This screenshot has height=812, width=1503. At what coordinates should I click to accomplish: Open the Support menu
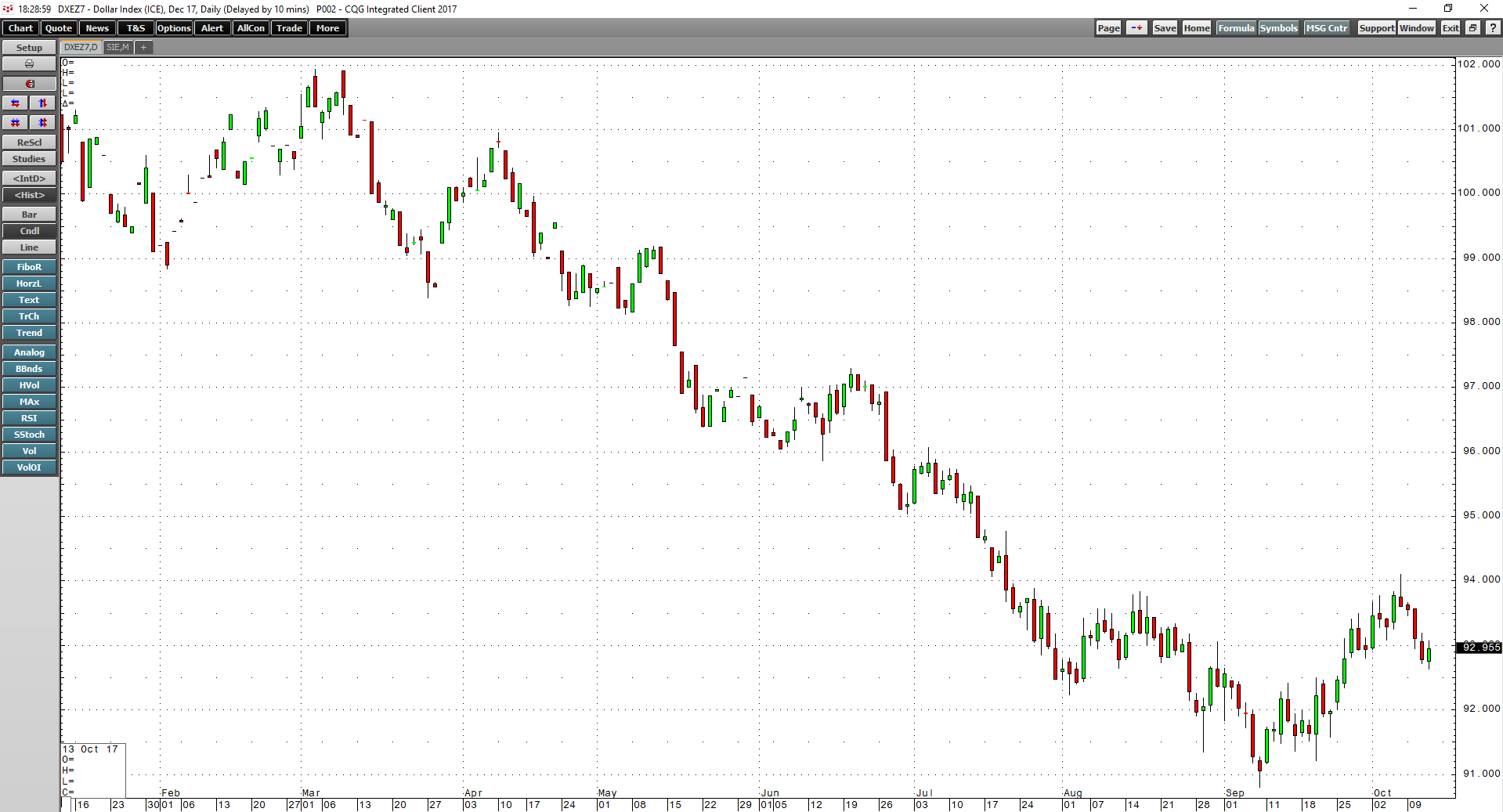coord(1376,28)
